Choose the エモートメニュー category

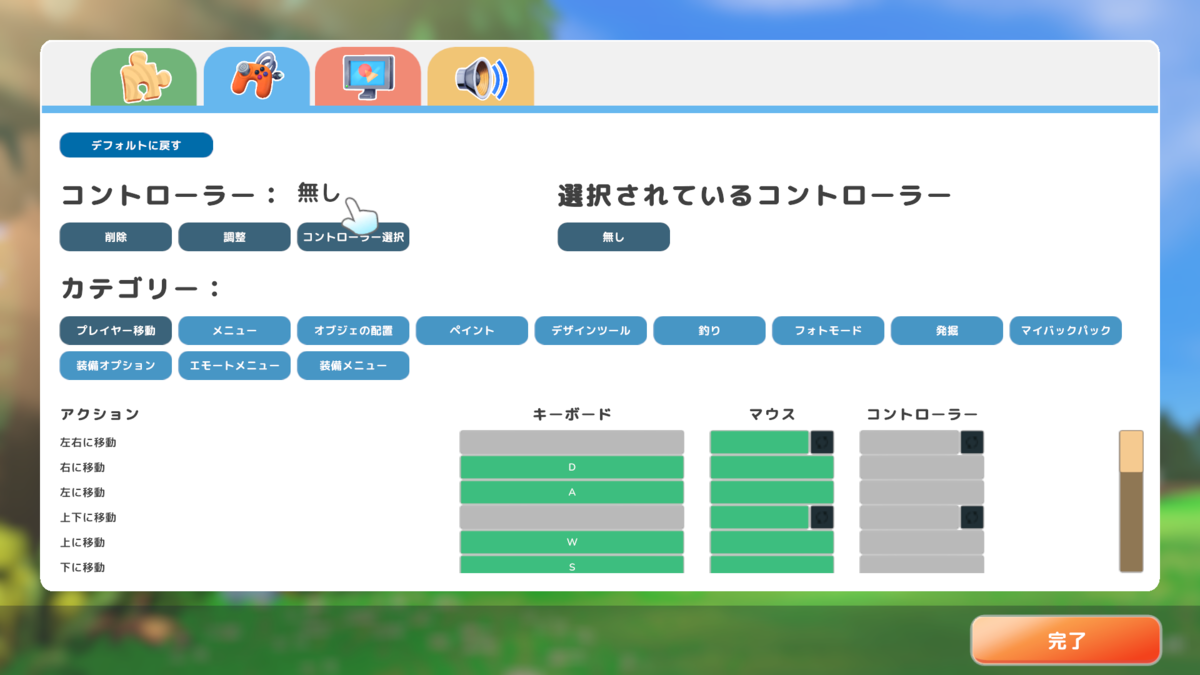(x=234, y=366)
